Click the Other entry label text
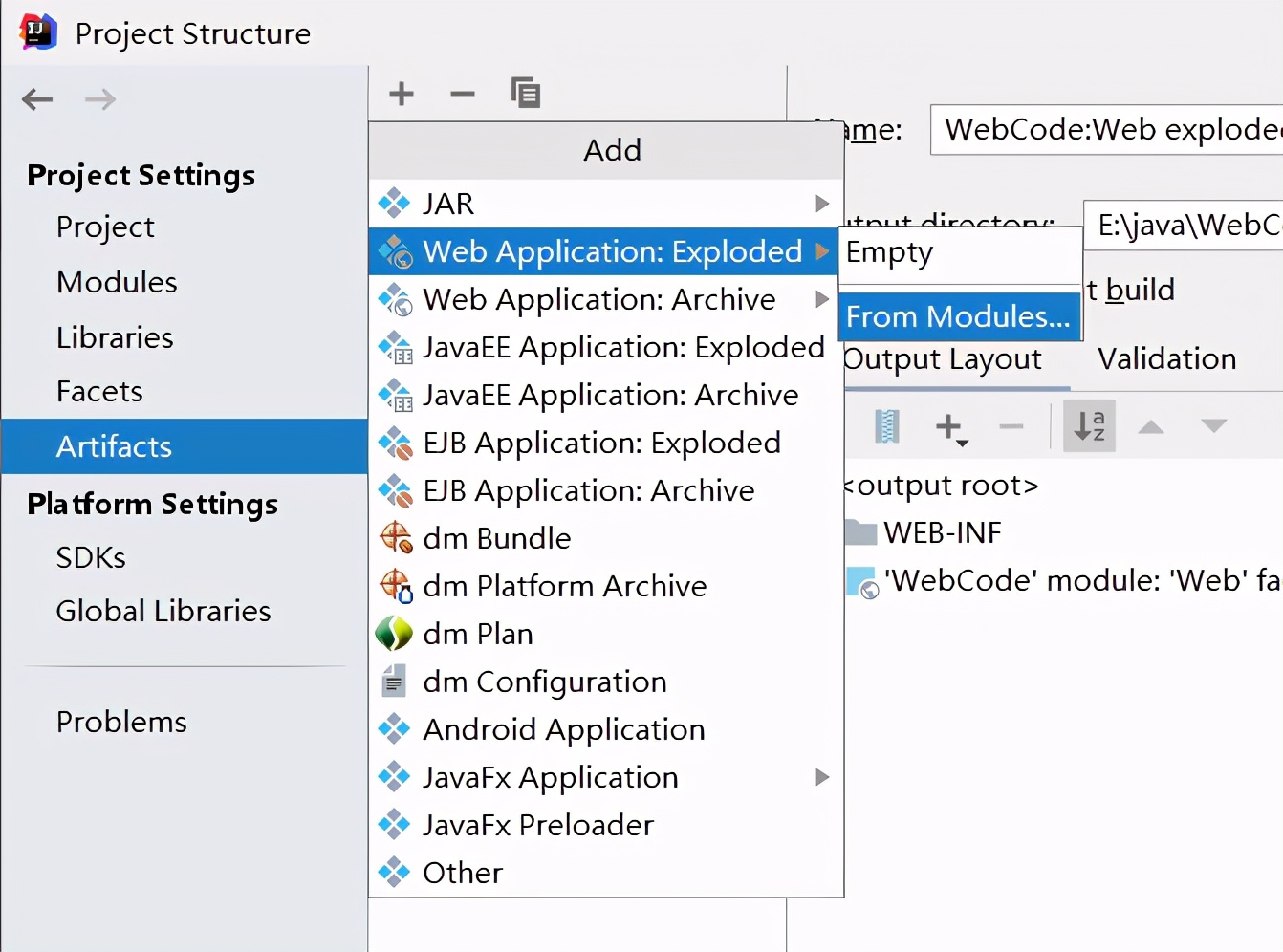Viewport: 1283px width, 952px height. click(x=463, y=873)
